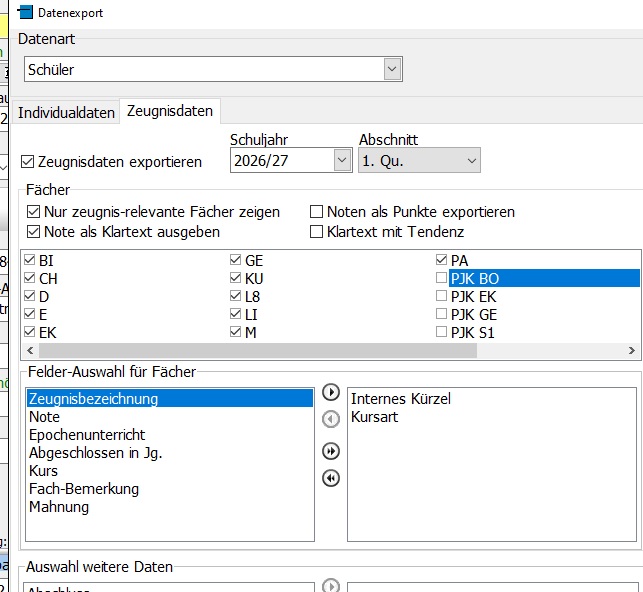643x592 pixels.
Task: Select Kurs in field list
Action: (x=170, y=471)
